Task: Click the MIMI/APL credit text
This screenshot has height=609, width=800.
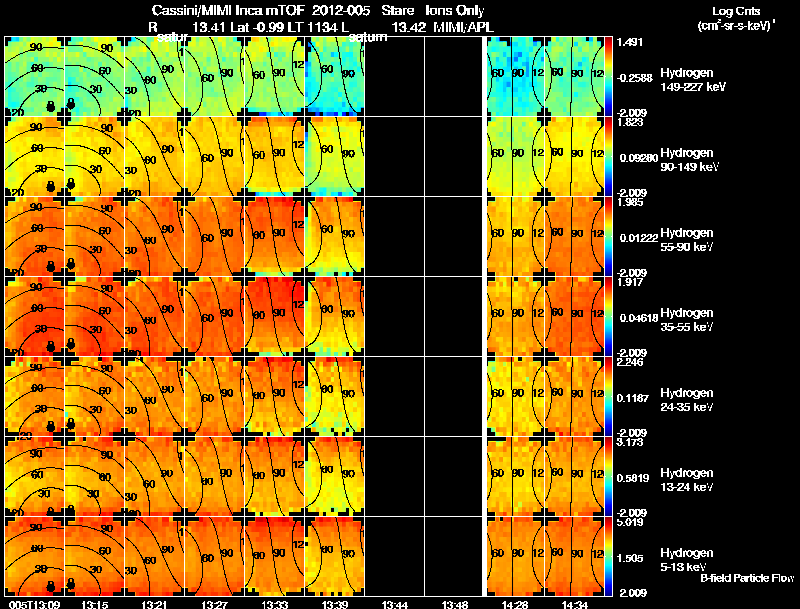Action: coord(464,28)
